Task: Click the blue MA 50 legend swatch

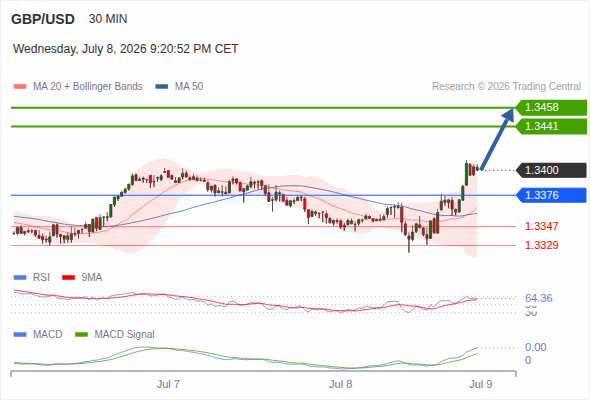Action: (162, 87)
